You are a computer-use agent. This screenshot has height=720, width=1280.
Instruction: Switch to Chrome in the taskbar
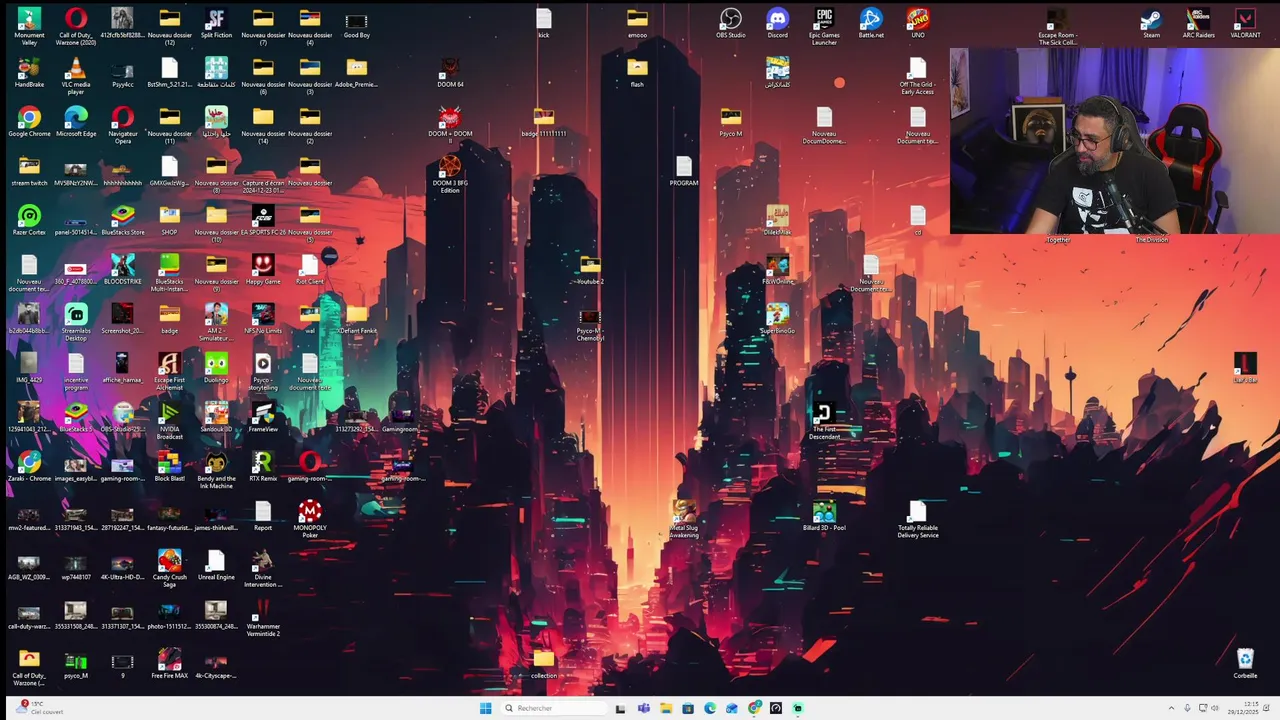[x=754, y=708]
